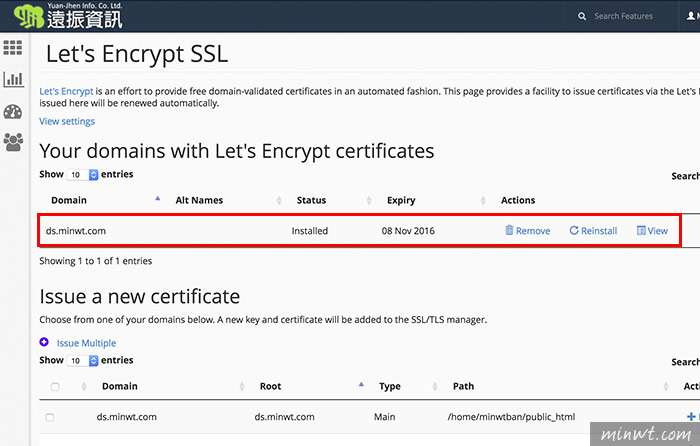Viewport: 700px width, 446px height.
Task: Click ds.minwt.com in installed certificates row
Action: (76, 231)
